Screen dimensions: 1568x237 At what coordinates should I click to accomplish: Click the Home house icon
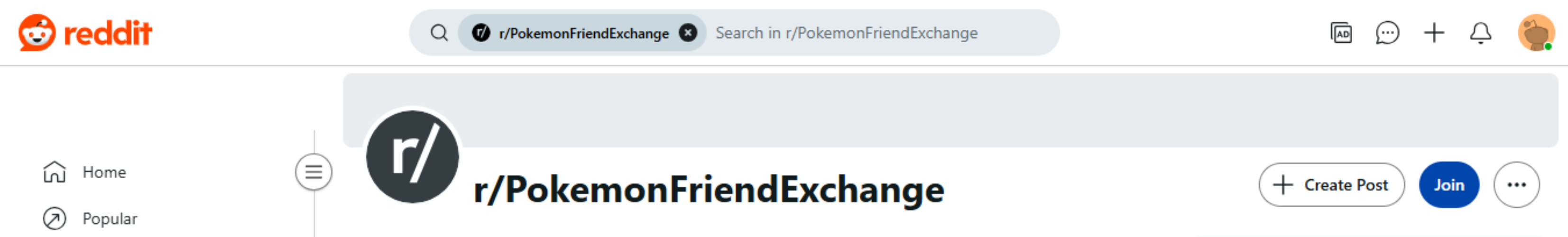tap(54, 172)
